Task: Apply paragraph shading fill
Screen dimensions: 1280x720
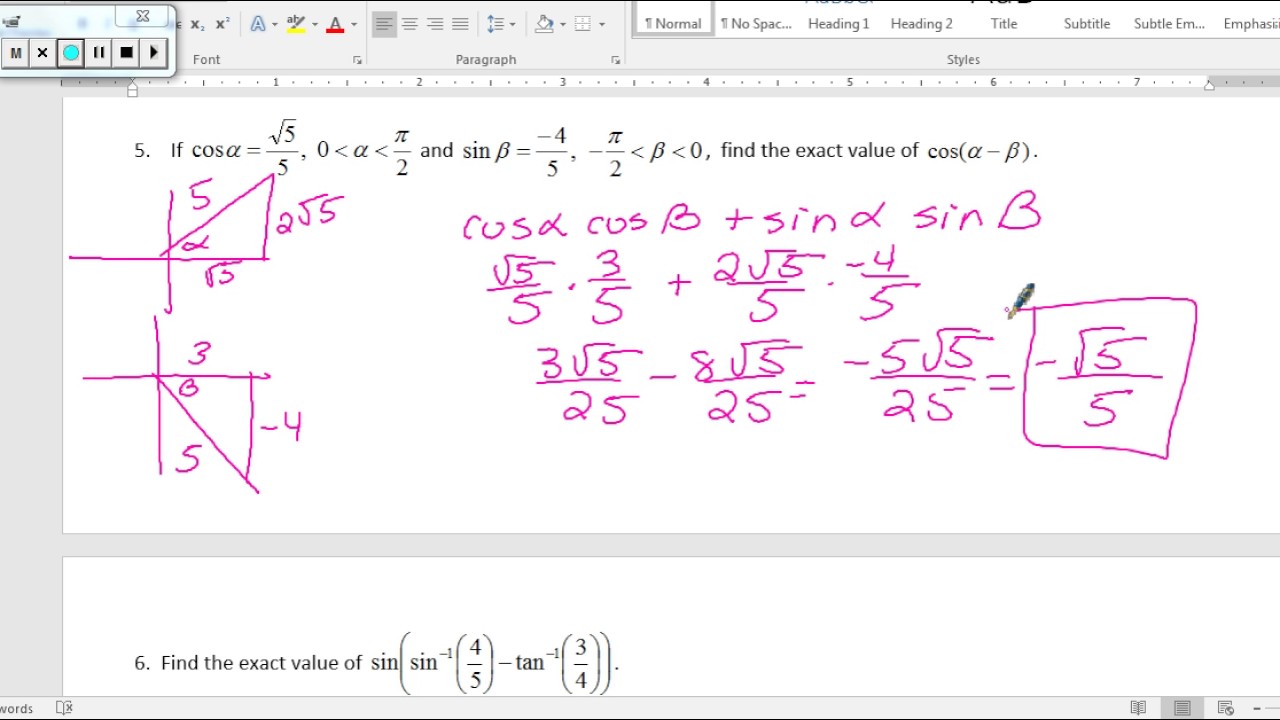Action: pos(544,24)
